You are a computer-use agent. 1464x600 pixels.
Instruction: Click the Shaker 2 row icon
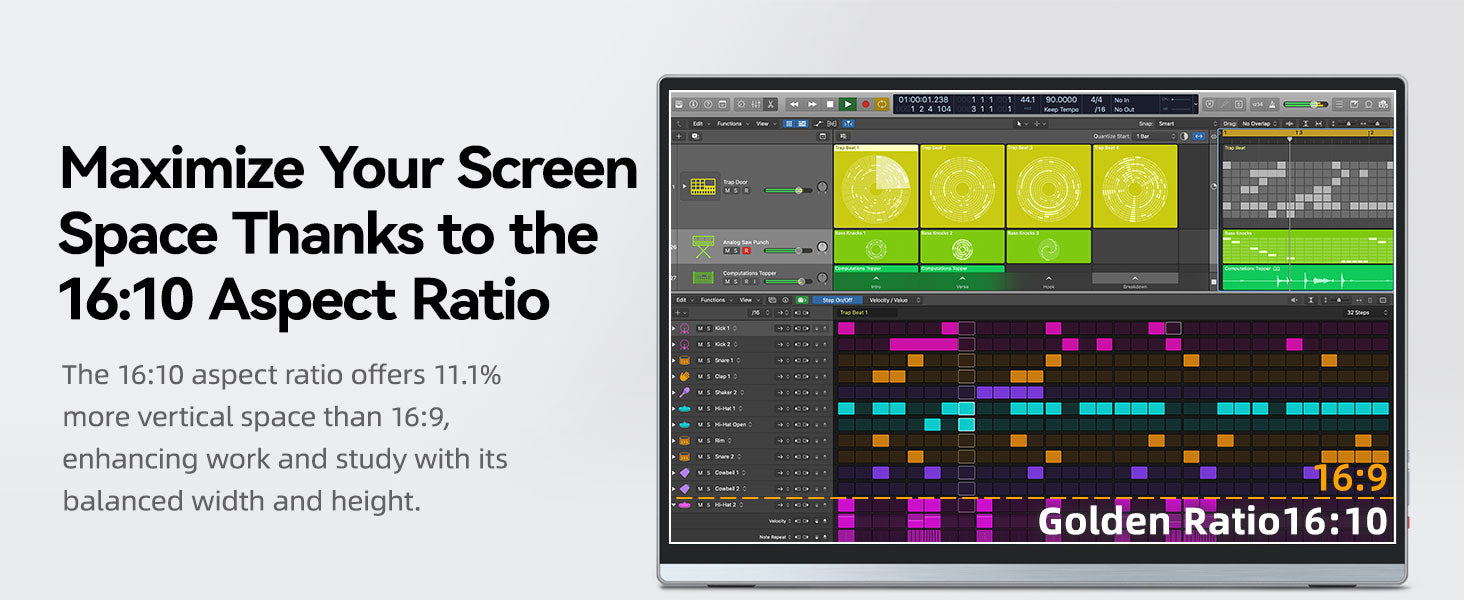(x=685, y=392)
